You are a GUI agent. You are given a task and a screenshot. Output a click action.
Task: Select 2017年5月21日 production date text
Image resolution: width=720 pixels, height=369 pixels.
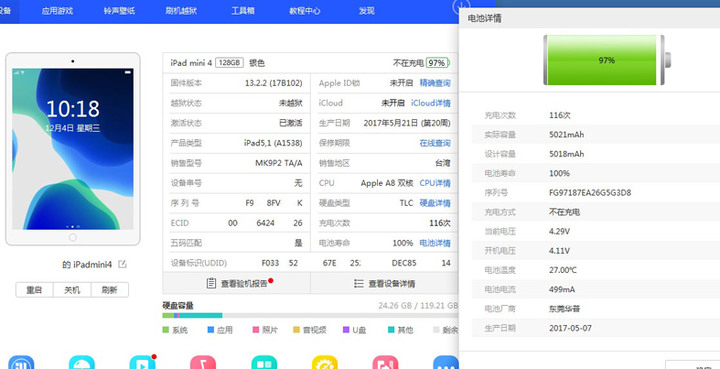[x=391, y=123]
